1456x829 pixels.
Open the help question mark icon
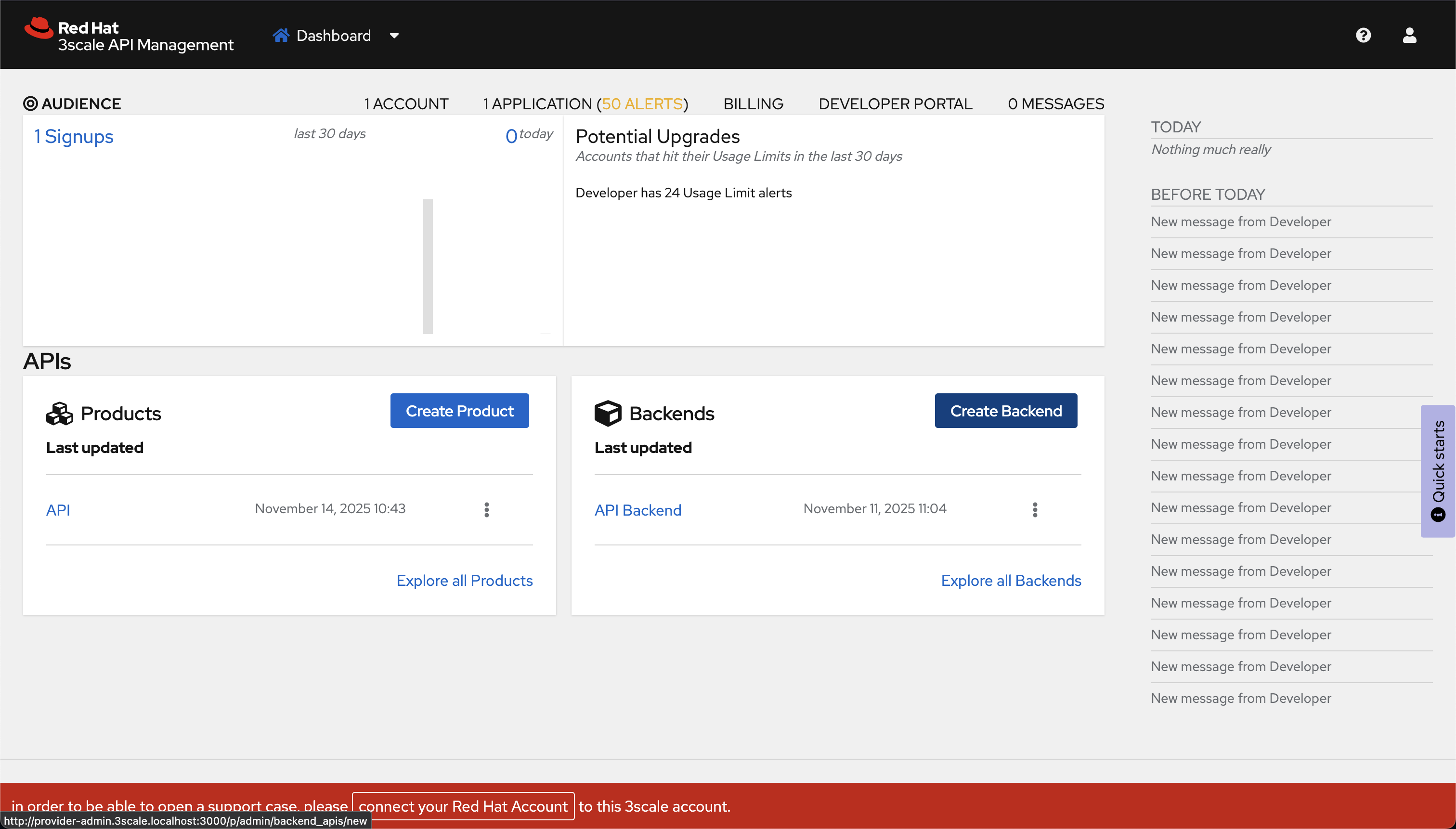[1363, 35]
